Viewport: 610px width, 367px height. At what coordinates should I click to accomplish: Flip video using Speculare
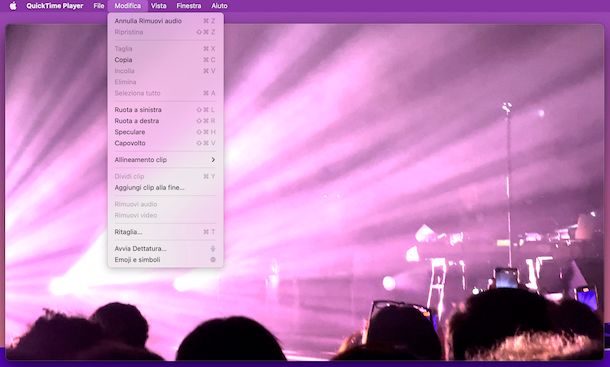tap(165, 132)
